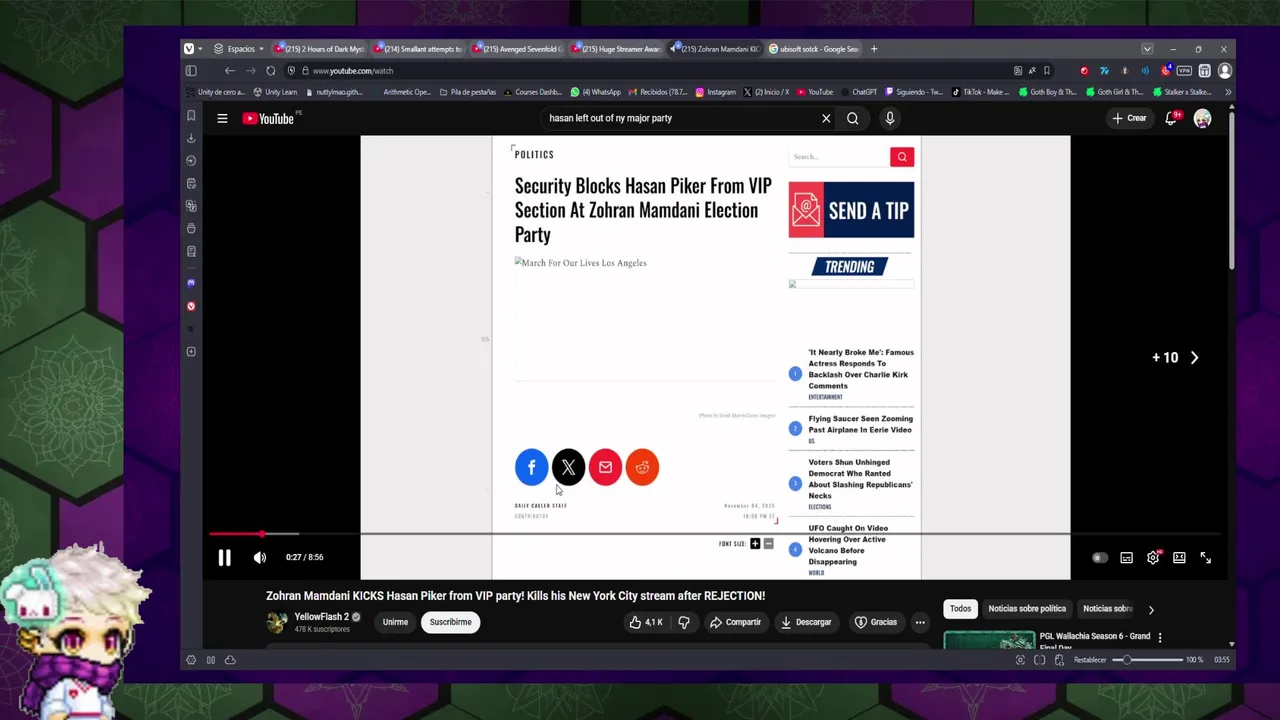Open the tracker blocker shield icon
Screen dimensions: 1280x720
click(291, 71)
